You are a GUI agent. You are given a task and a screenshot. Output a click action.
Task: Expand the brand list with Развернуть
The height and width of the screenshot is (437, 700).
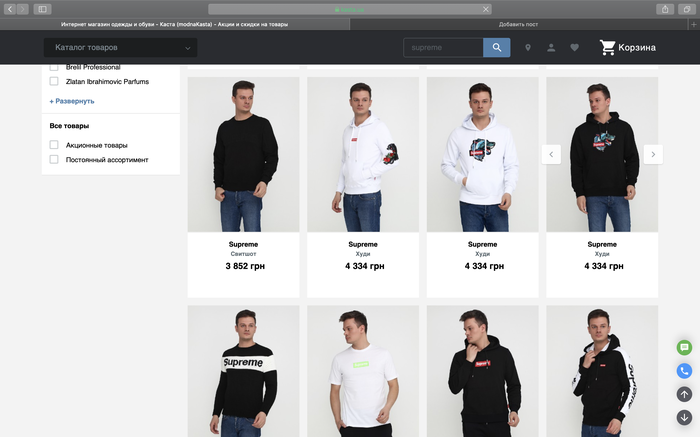coord(72,101)
